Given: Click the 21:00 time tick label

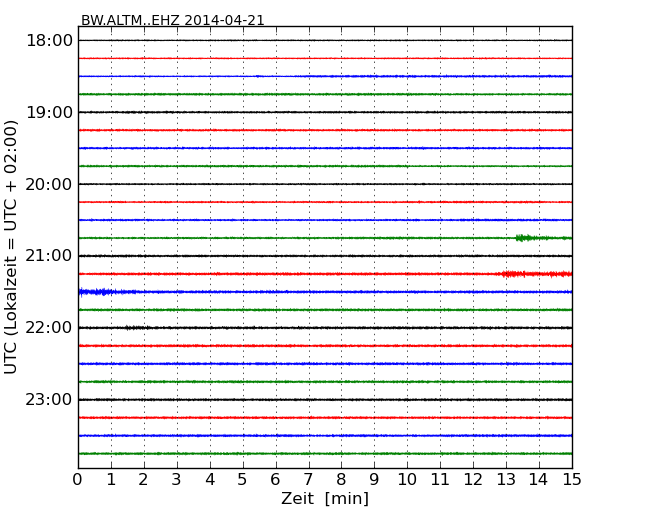Looking at the screenshot, I should pyautogui.click(x=49, y=256).
